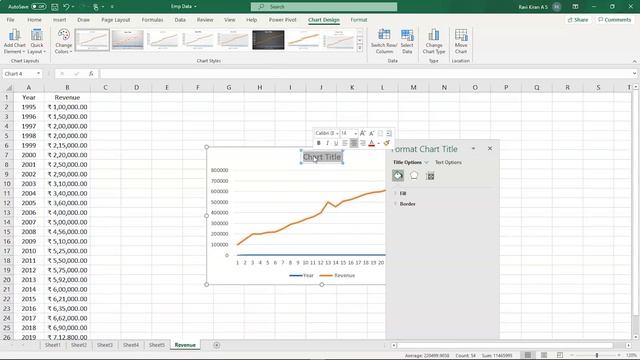Open Add Chart Element menu
Screen dimensions: 640x360
click(x=15, y=41)
